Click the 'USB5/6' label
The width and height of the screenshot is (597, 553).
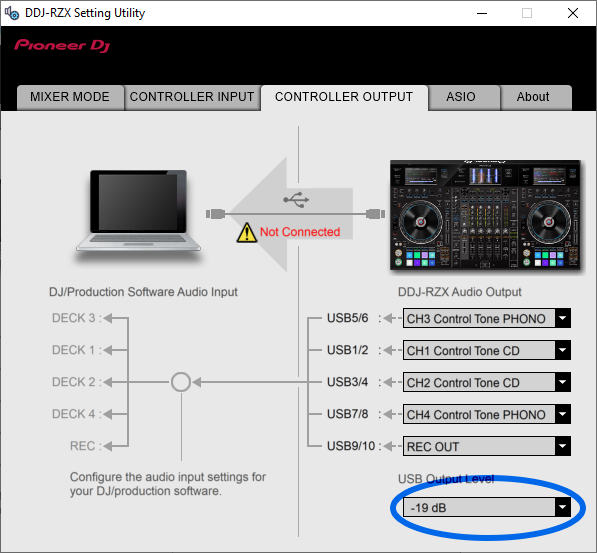pos(348,318)
